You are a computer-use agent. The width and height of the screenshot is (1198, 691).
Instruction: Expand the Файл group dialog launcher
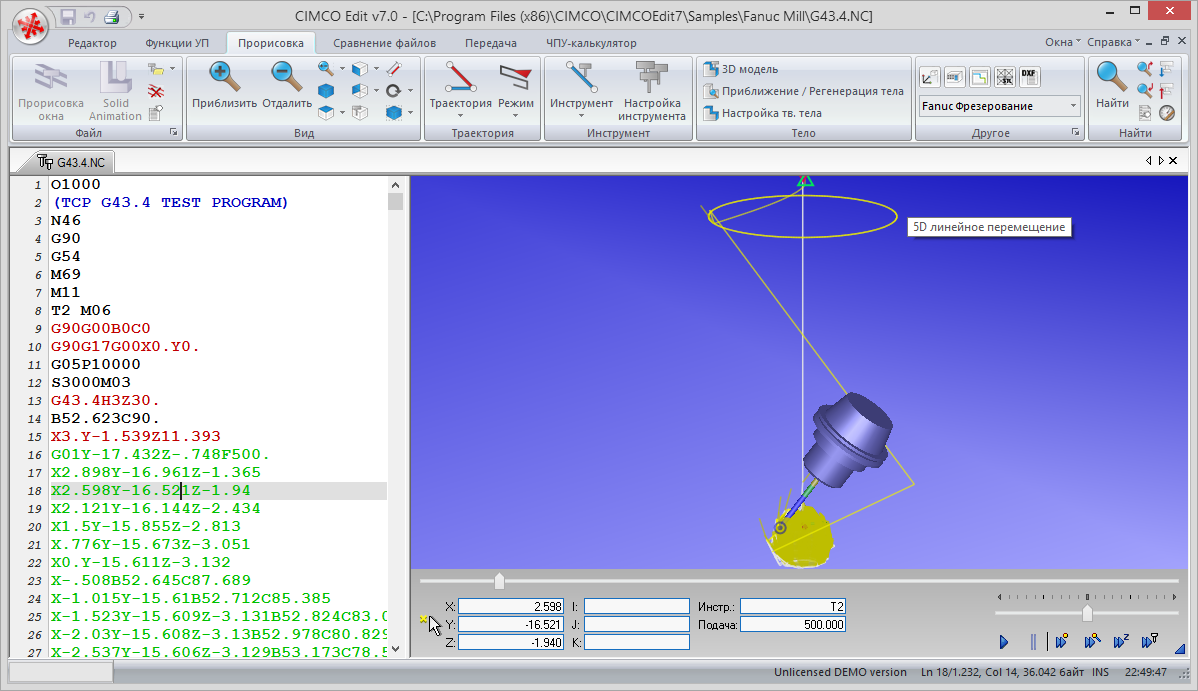(x=173, y=132)
